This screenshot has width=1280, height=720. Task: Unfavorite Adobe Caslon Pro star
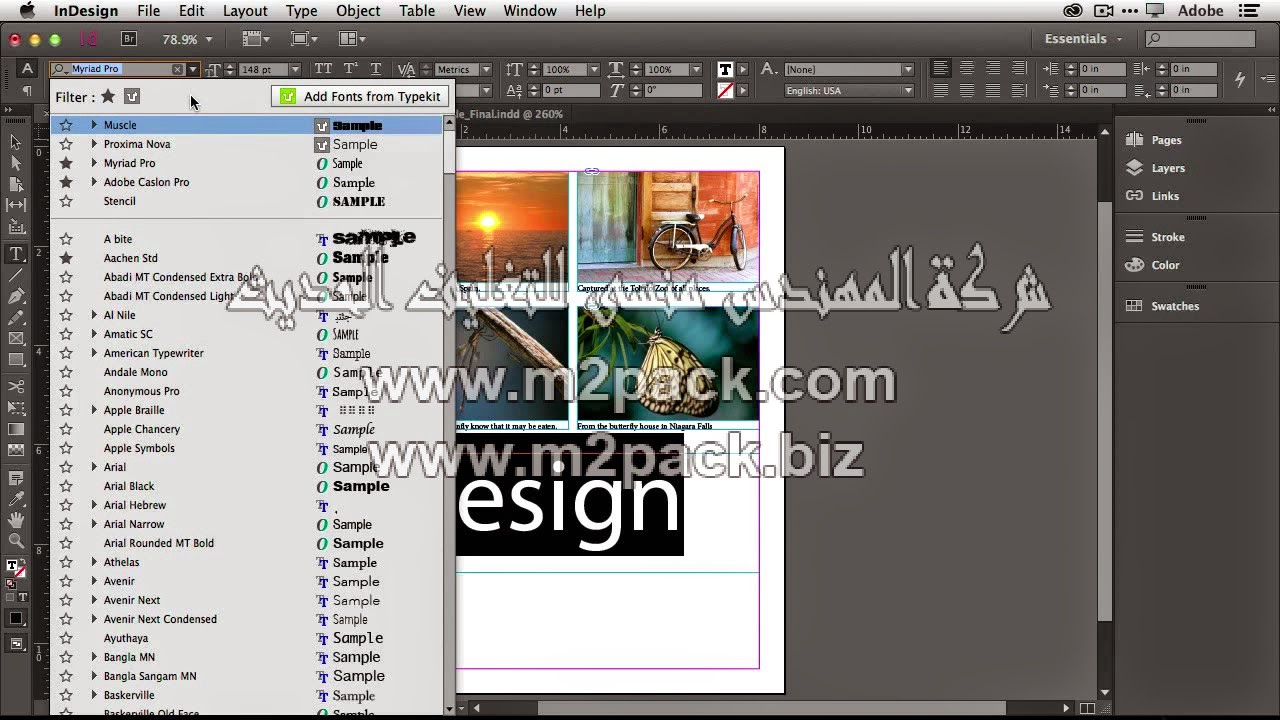tap(66, 182)
